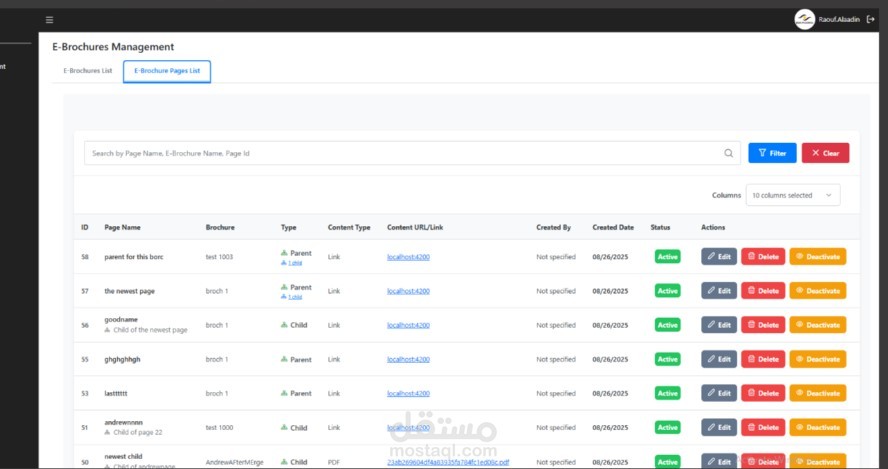Deactivate the 'ghghghhgh' page

[x=818, y=359]
